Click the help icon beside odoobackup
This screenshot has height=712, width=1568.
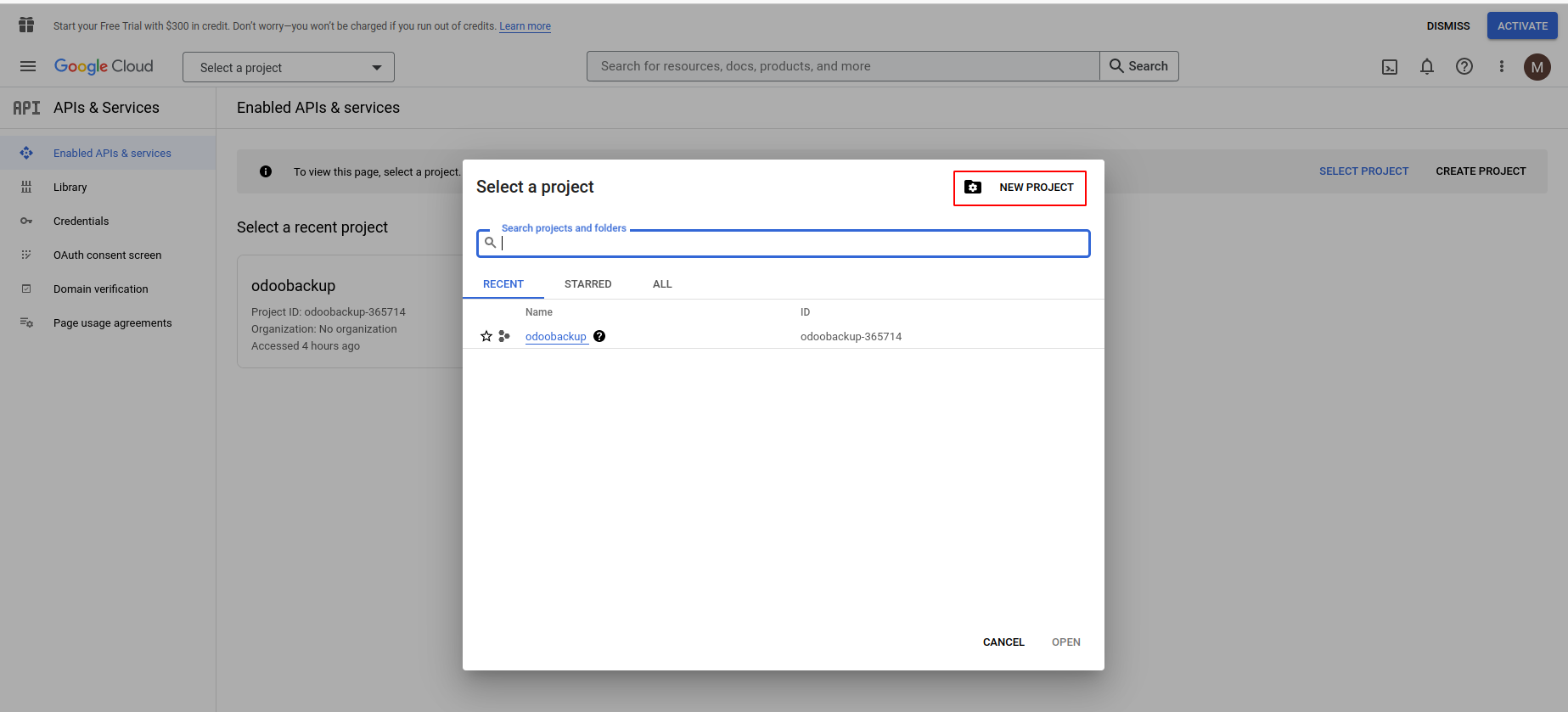click(599, 336)
